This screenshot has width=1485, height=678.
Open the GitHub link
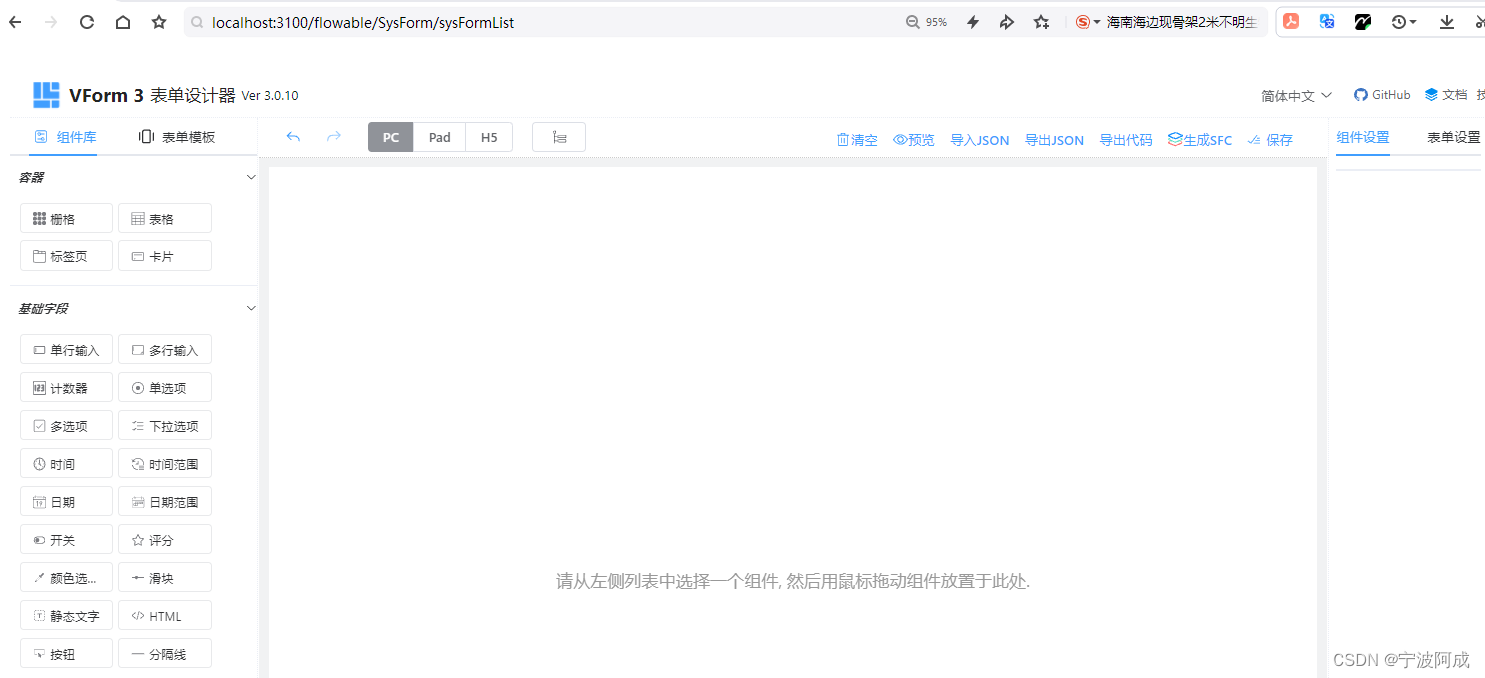click(x=1382, y=94)
